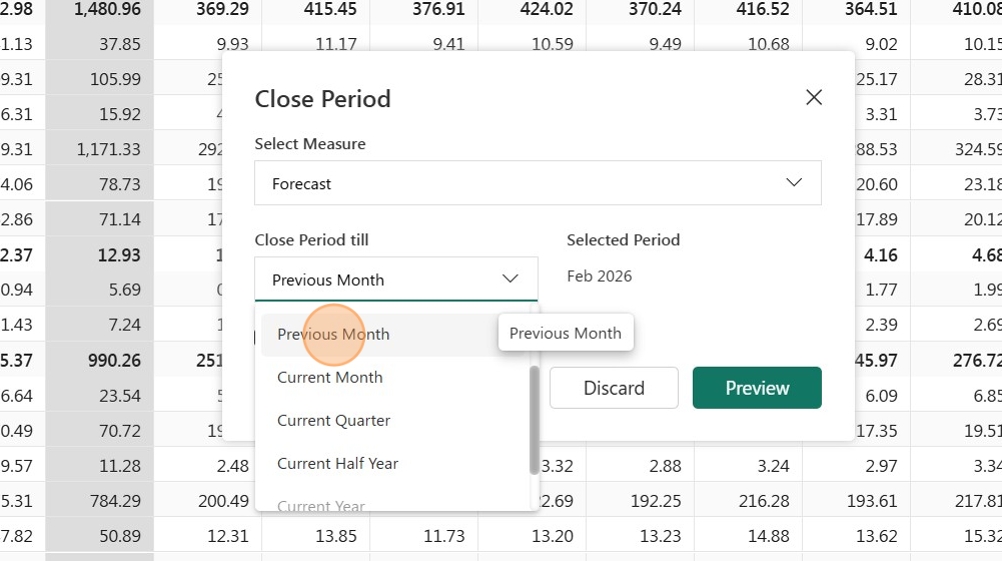Open the Forecast measure dropdown
This screenshot has height=561, width=1002.
(x=537, y=183)
